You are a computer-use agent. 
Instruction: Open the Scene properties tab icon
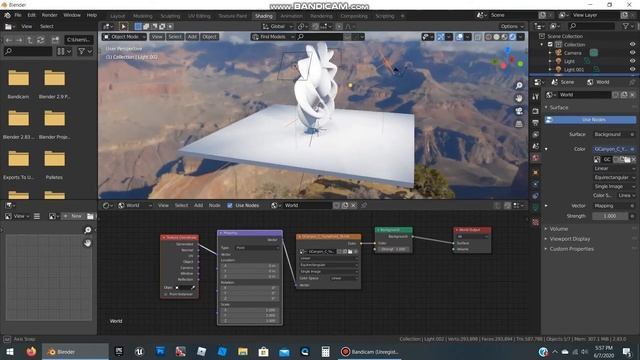(536, 146)
